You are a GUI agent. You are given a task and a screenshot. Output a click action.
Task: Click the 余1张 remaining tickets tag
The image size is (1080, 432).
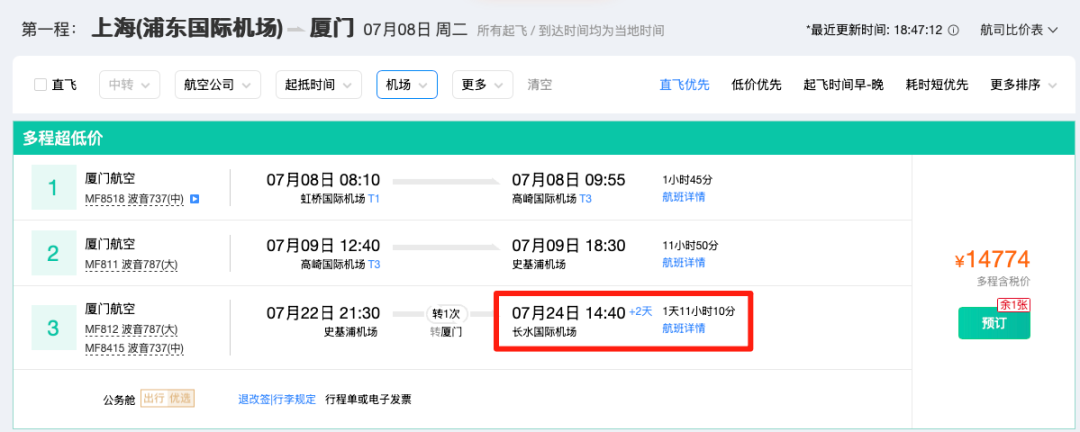(1013, 305)
